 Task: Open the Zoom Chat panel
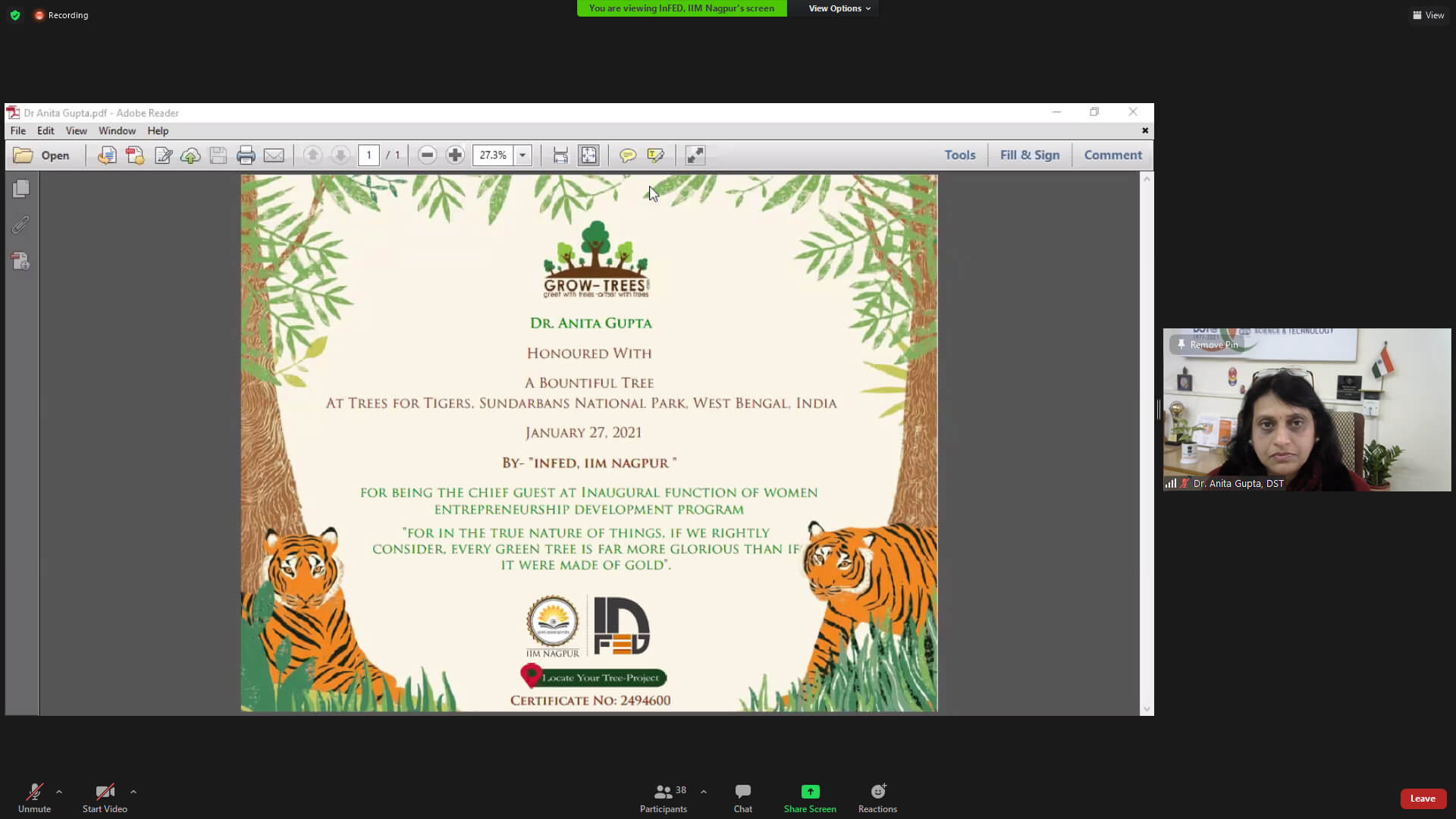point(743,799)
